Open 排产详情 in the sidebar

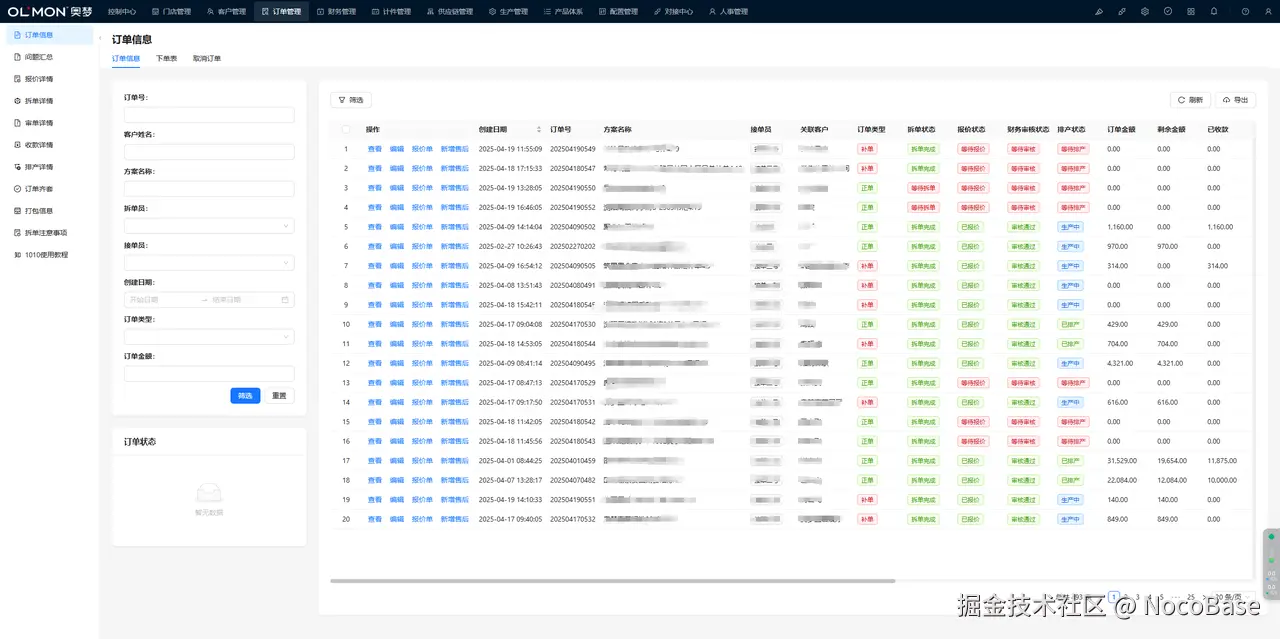tap(49, 167)
